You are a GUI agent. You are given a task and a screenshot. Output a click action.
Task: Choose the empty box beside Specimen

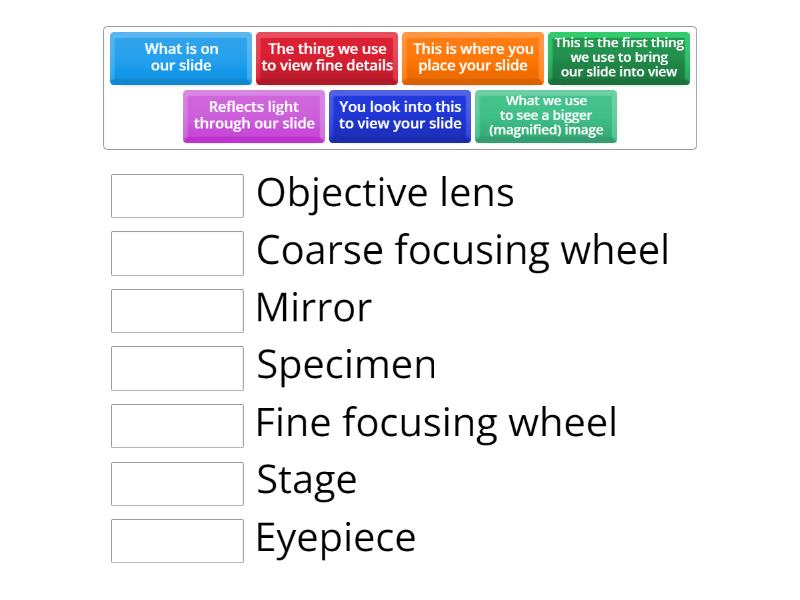[177, 368]
